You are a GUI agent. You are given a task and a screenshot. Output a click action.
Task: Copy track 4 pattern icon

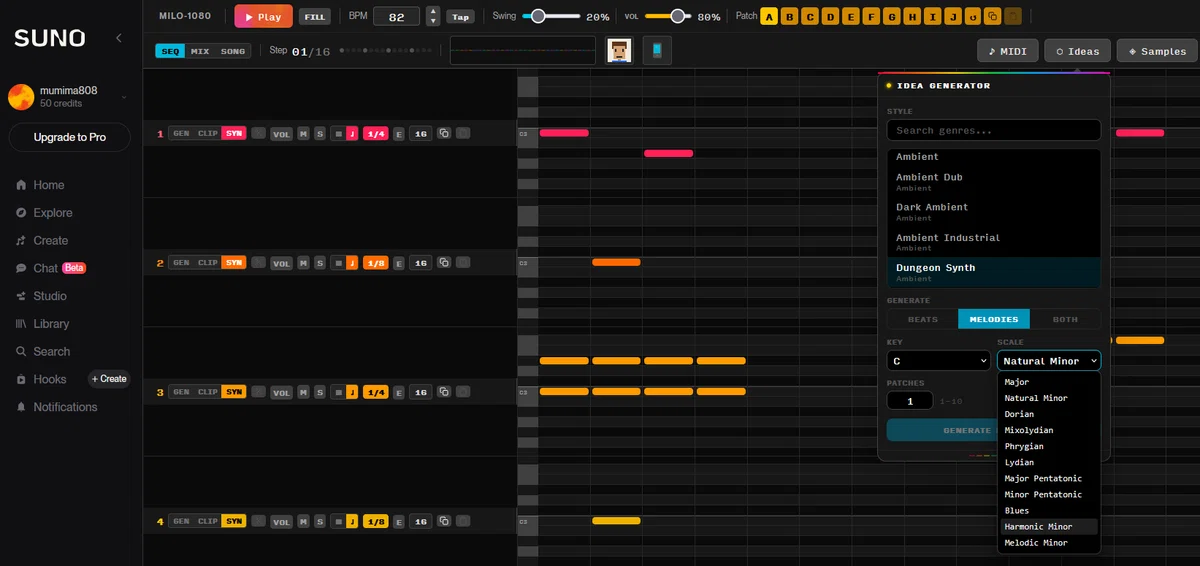pyautogui.click(x=444, y=521)
